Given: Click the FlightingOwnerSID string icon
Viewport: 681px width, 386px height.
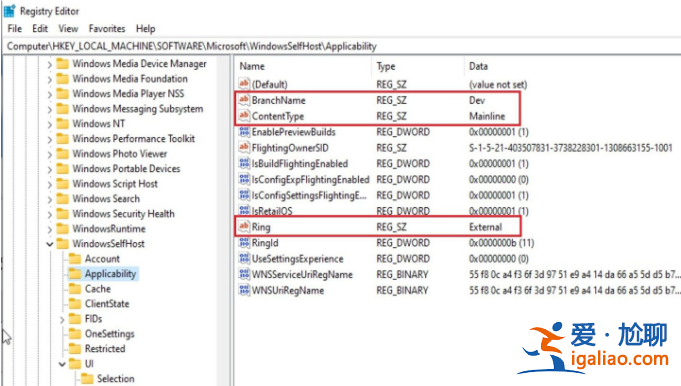Looking at the screenshot, I should pos(244,148).
